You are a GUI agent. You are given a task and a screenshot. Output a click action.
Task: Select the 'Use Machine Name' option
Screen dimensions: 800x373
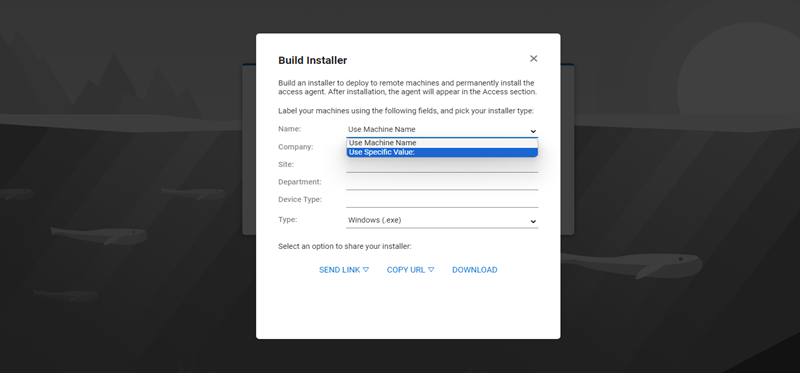click(442, 143)
